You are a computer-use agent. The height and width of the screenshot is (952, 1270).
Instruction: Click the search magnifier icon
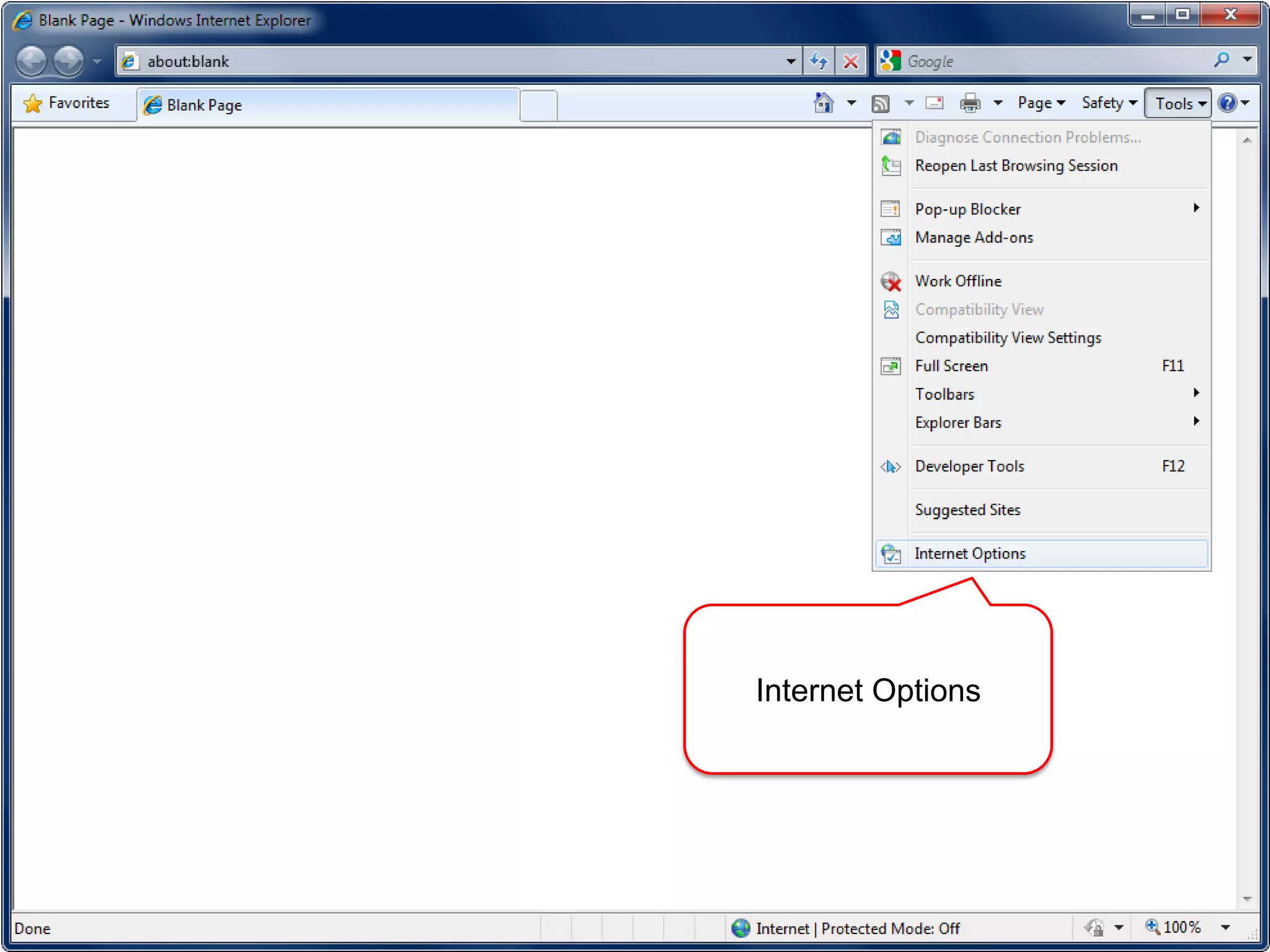pyautogui.click(x=1222, y=60)
